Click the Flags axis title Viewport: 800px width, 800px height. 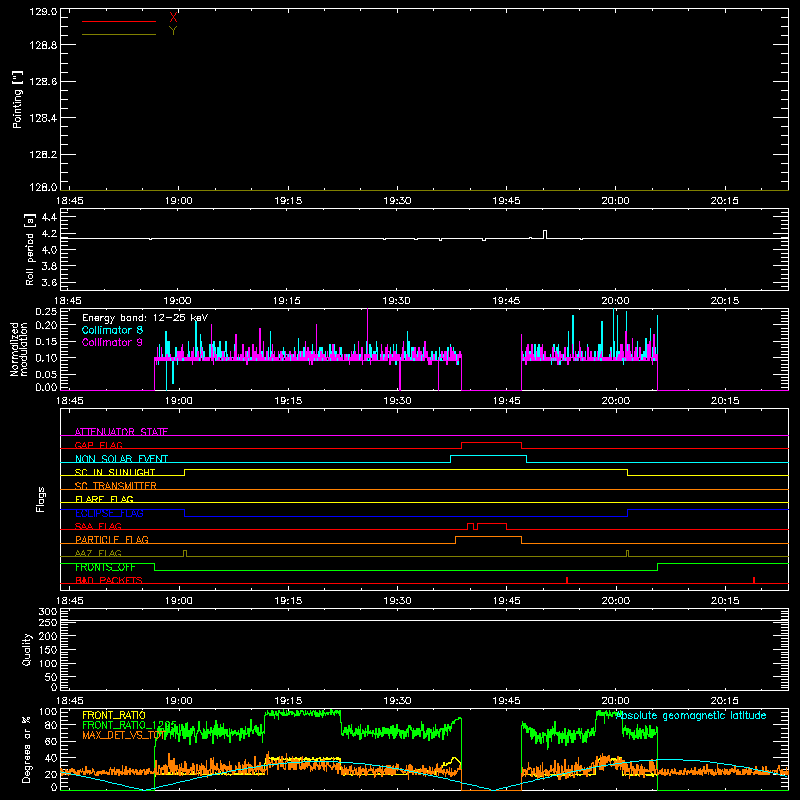(x=41, y=499)
